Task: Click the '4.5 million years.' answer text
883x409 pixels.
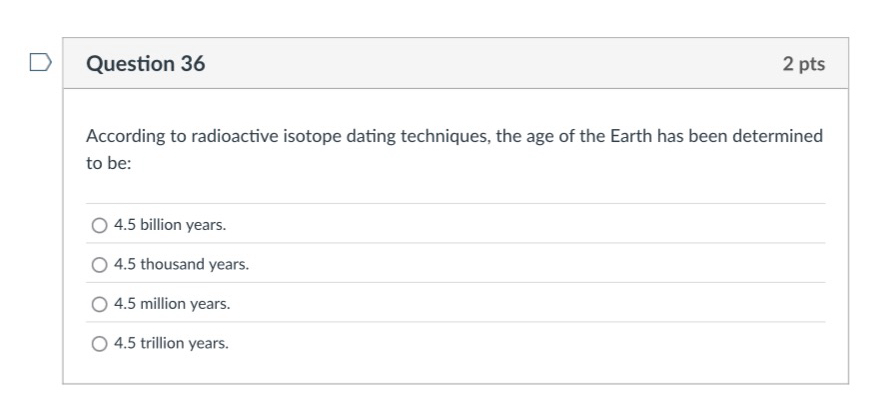Action: pyautogui.click(x=172, y=304)
